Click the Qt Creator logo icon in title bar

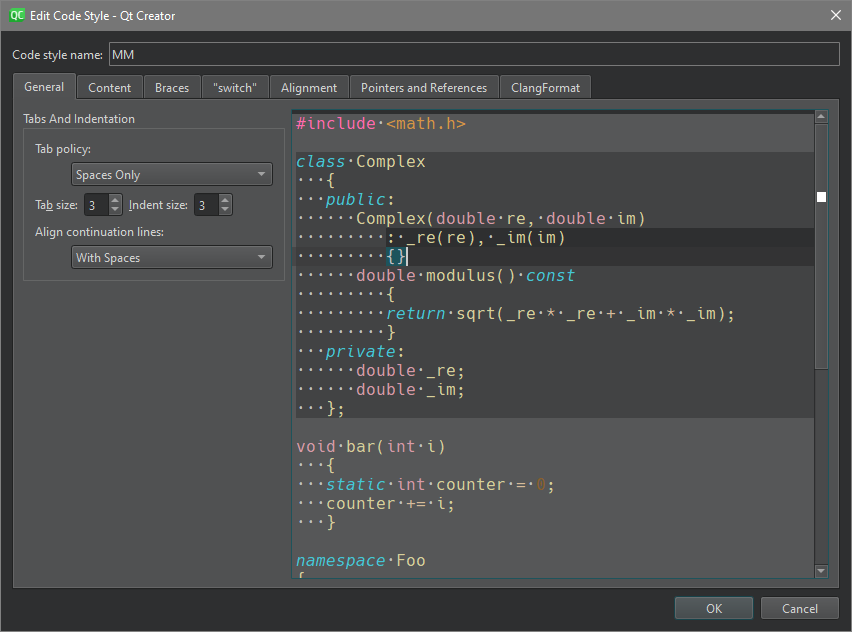tap(17, 15)
